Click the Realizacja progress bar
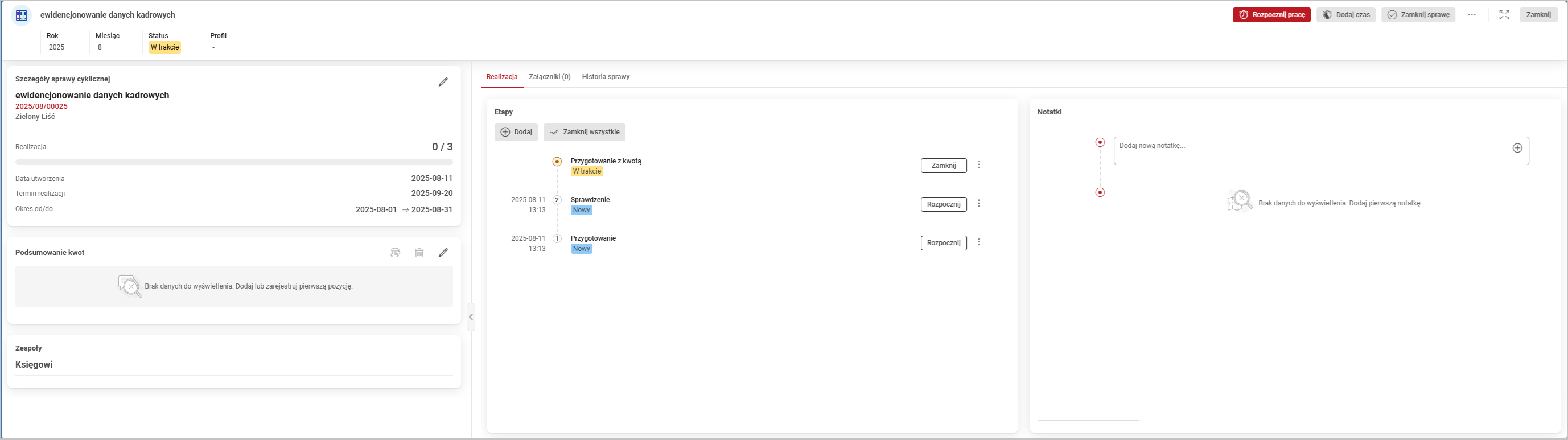The image size is (1568, 440). (234, 162)
